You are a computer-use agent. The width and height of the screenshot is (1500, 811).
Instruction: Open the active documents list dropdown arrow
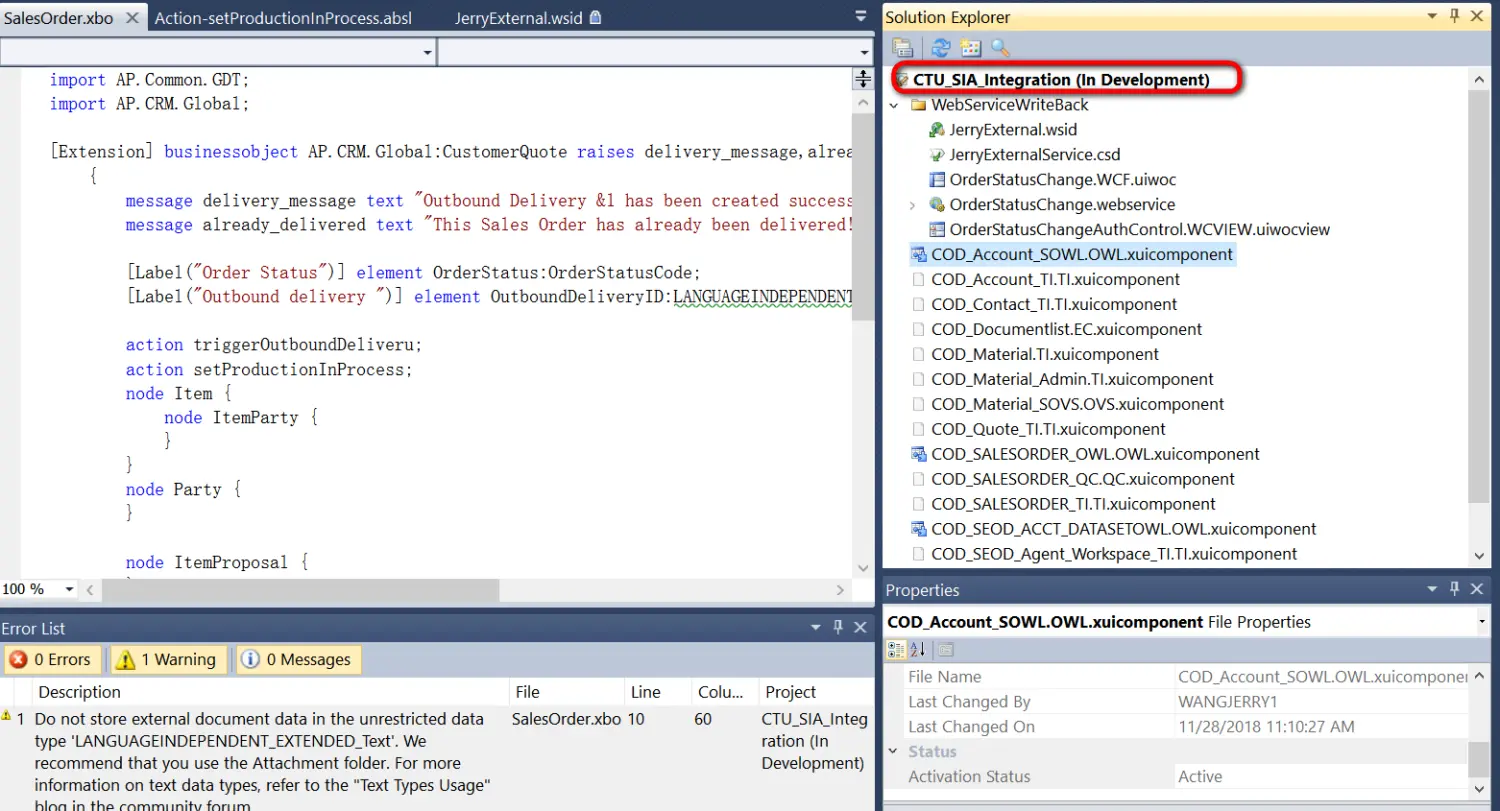(861, 17)
